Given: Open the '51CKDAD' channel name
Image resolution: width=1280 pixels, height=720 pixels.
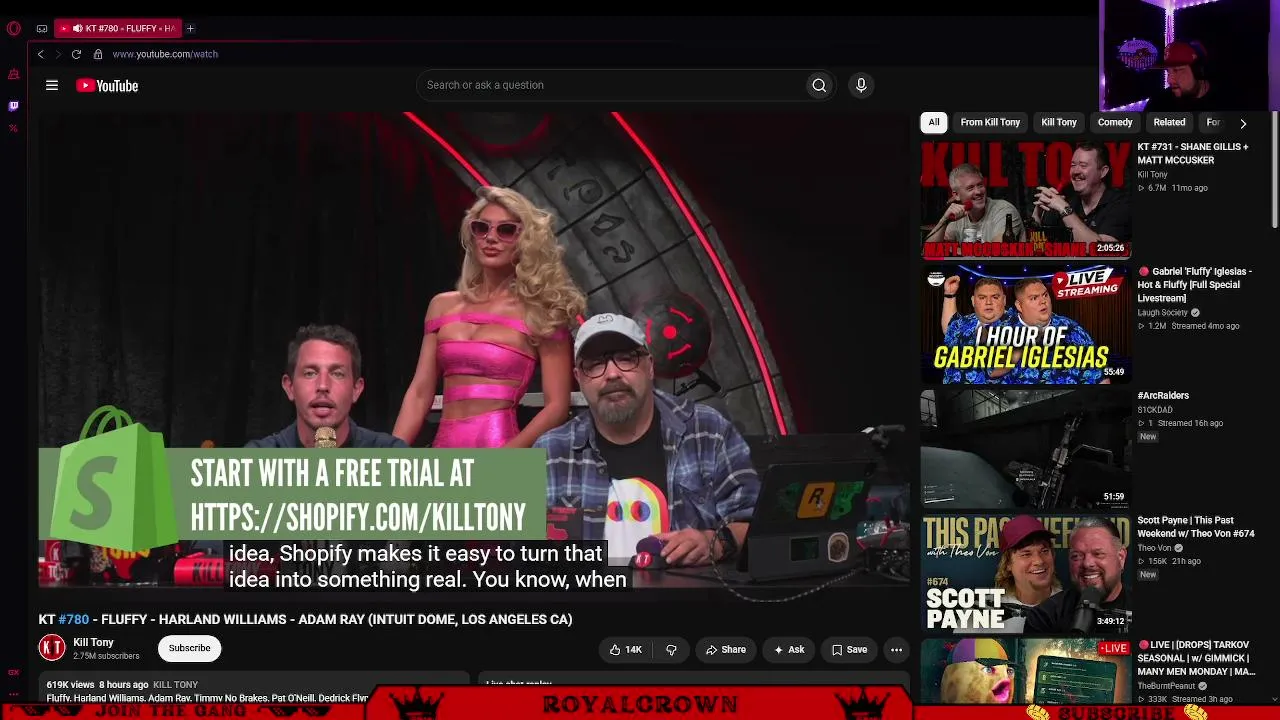Looking at the screenshot, I should click(x=1155, y=410).
